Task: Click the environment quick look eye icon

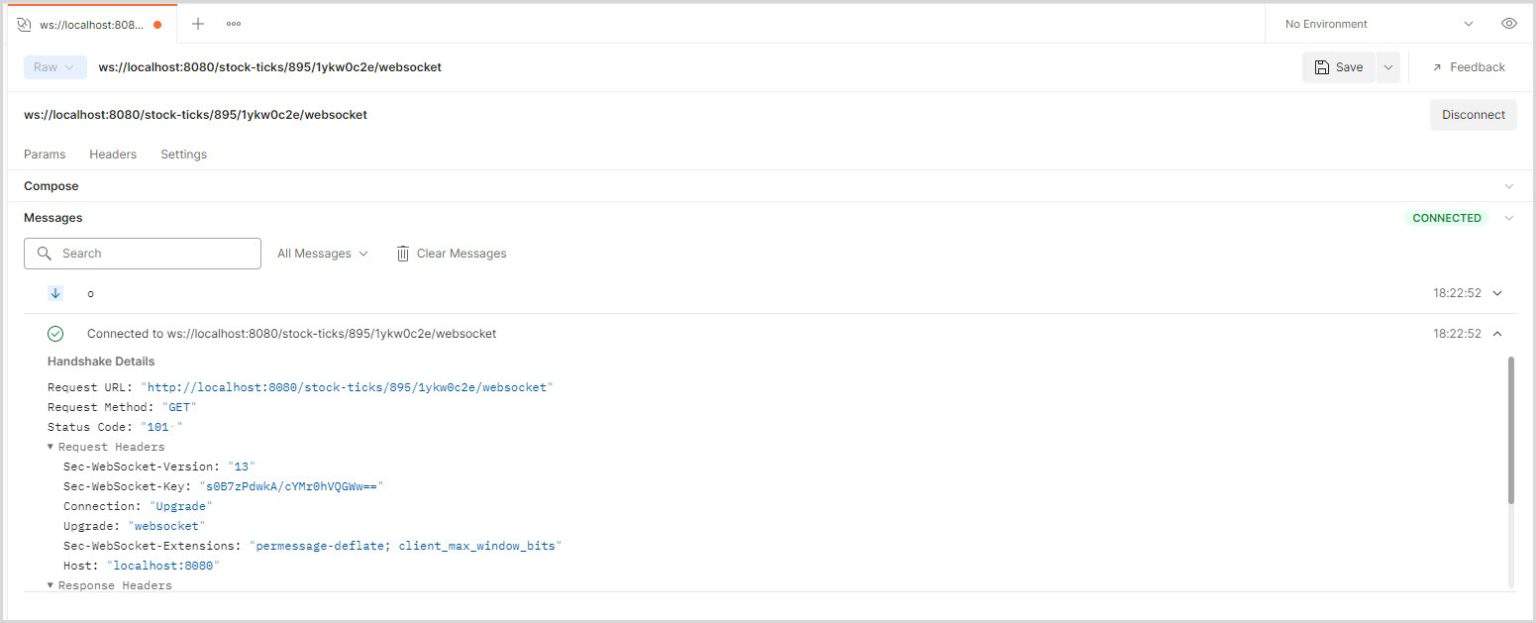Action: [1509, 24]
